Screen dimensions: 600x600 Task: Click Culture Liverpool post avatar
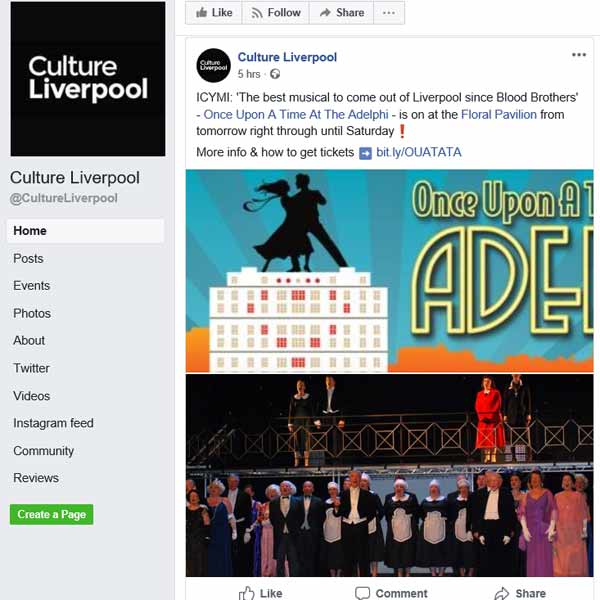click(x=214, y=65)
